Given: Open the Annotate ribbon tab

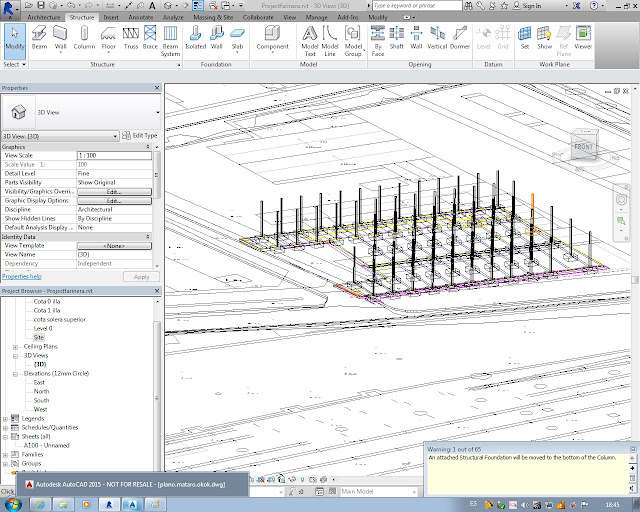Looking at the screenshot, I should (x=141, y=18).
